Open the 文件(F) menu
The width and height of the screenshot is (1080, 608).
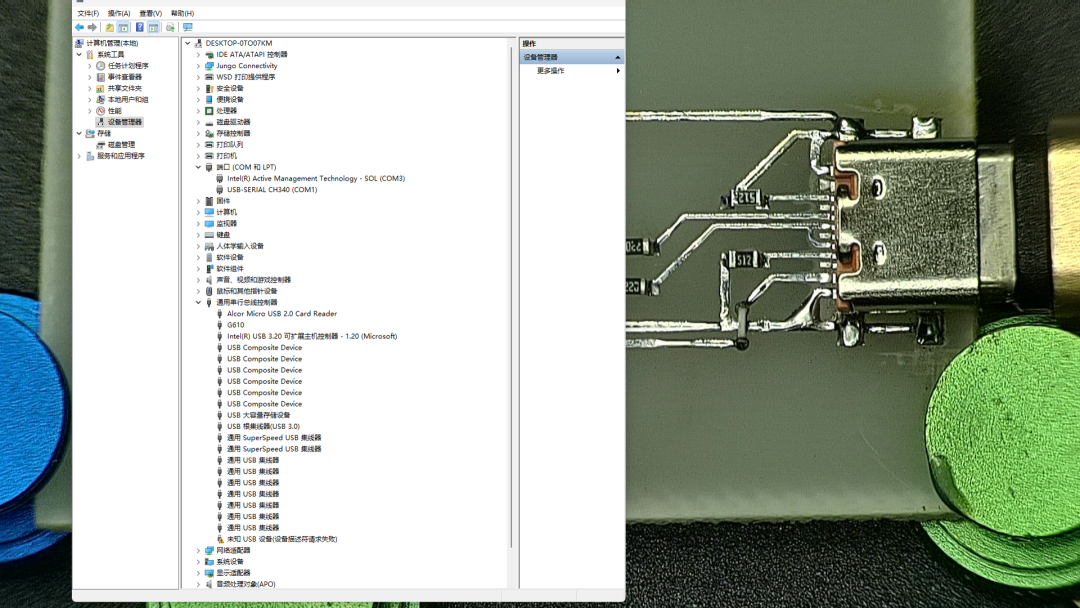[x=88, y=13]
